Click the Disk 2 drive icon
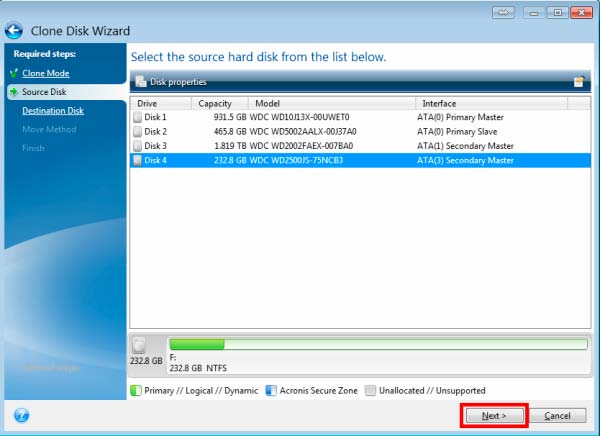600x436 pixels. pos(137,132)
